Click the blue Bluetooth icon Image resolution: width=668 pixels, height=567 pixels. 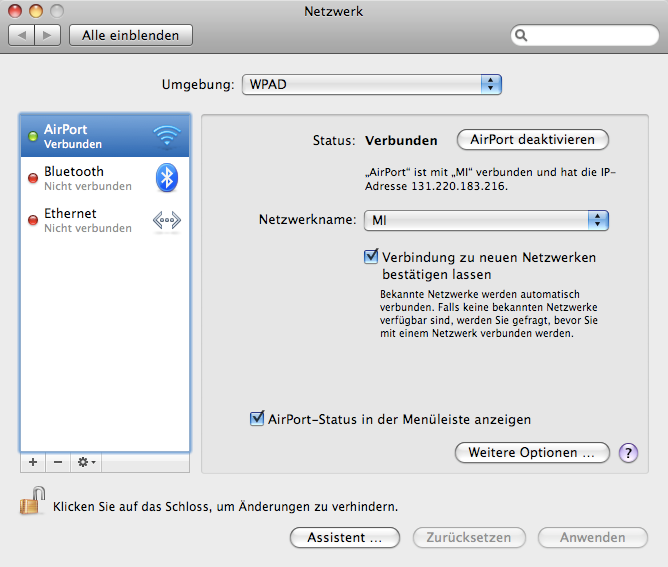click(167, 178)
